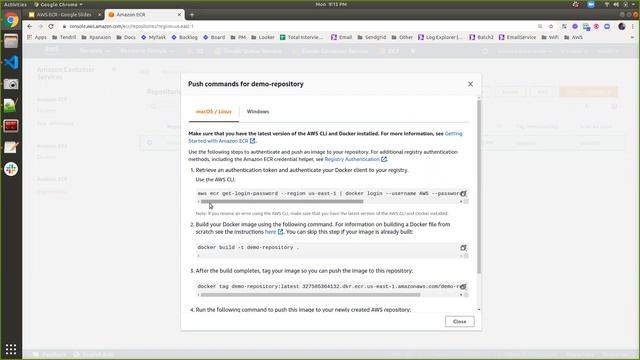Image resolution: width=640 pixels, height=360 pixels.
Task: Open Slack from the dock
Action: pyautogui.click(x=11, y=169)
